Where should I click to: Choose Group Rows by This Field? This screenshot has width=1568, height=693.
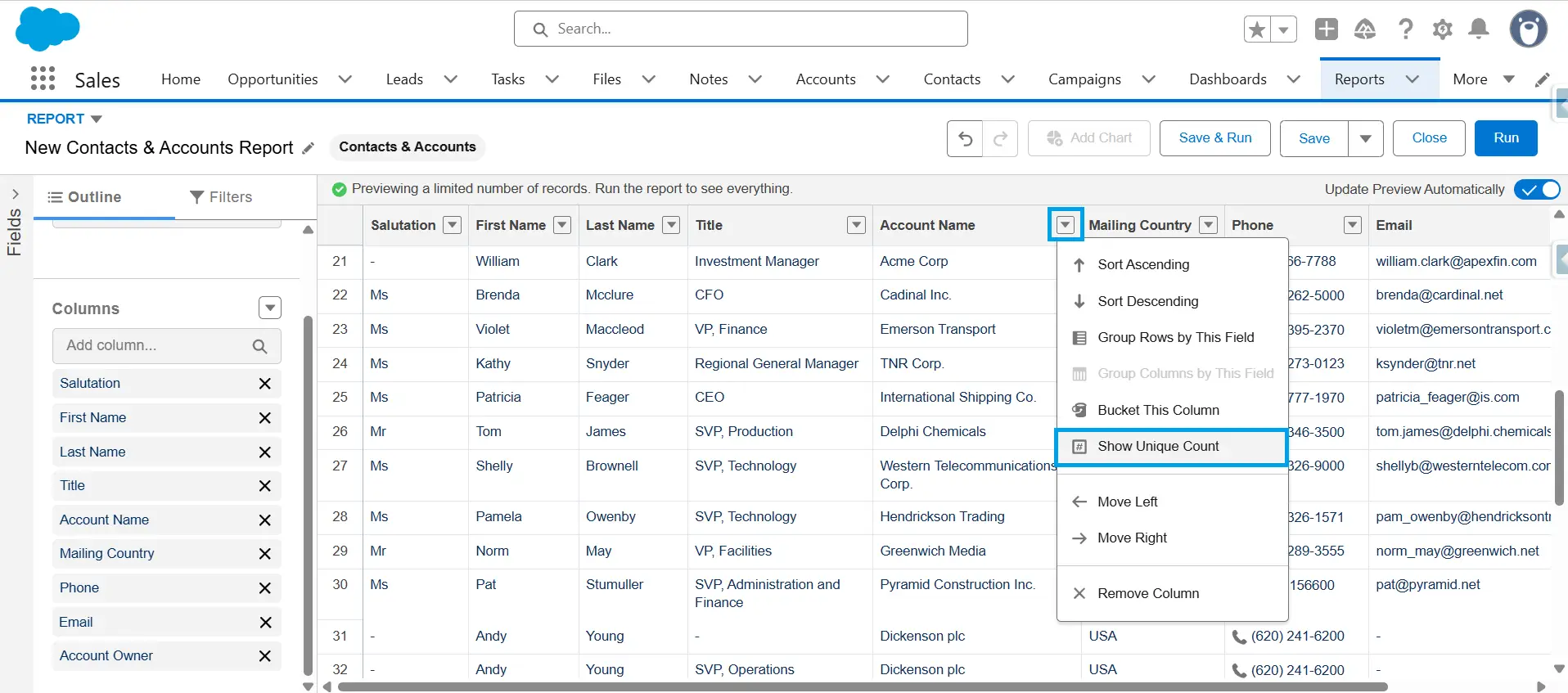coord(1173,338)
